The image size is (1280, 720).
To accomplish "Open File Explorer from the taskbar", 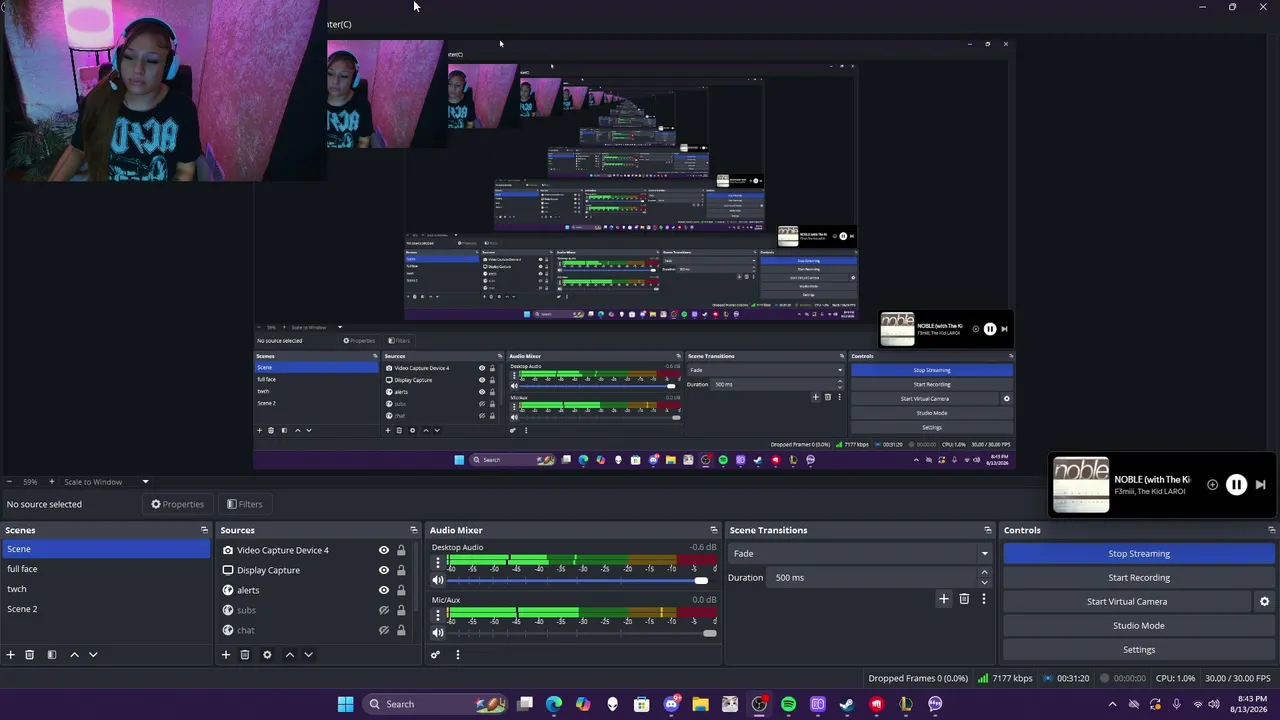I will [x=700, y=704].
